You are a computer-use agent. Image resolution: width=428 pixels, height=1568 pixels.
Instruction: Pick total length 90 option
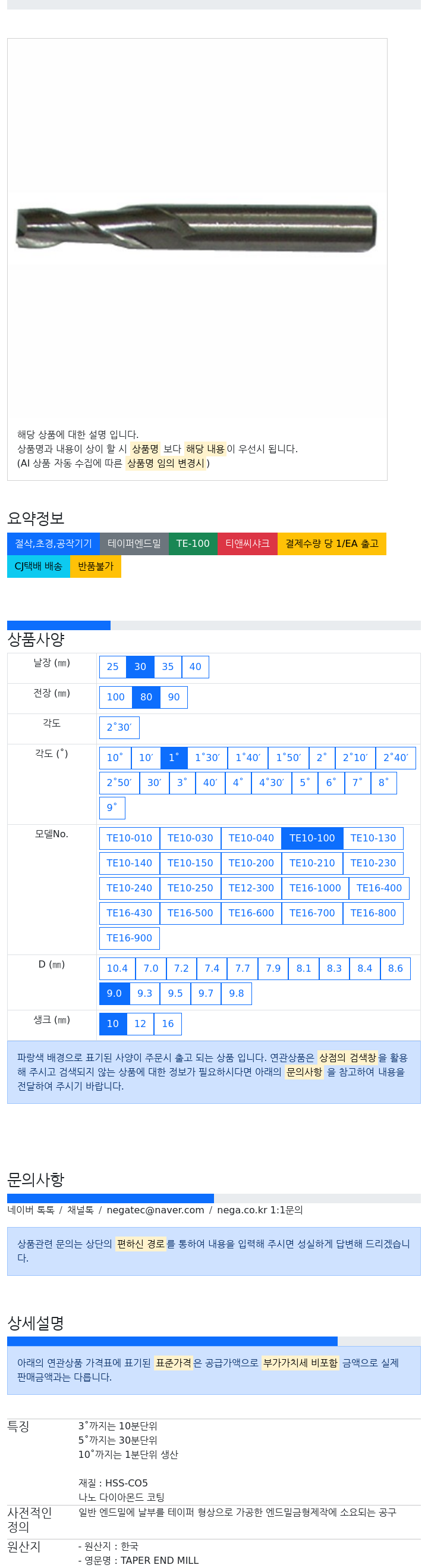coord(174,697)
